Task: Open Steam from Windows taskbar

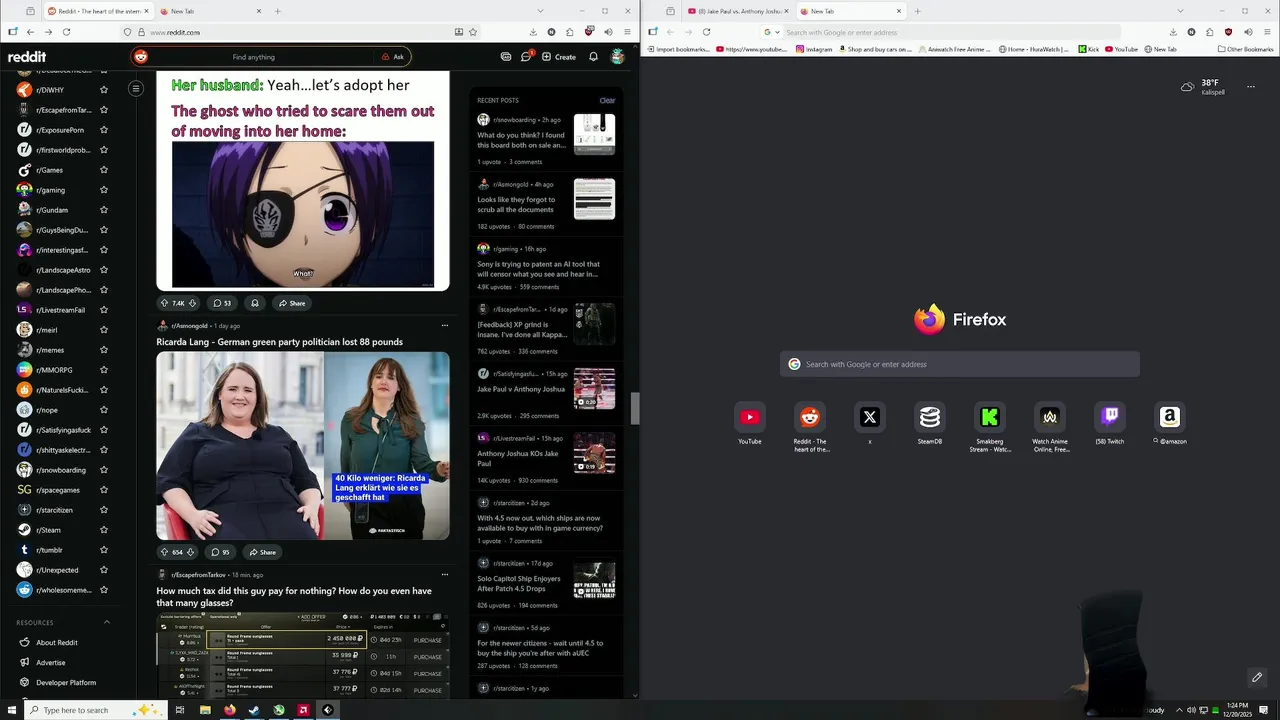Action: pos(254,710)
